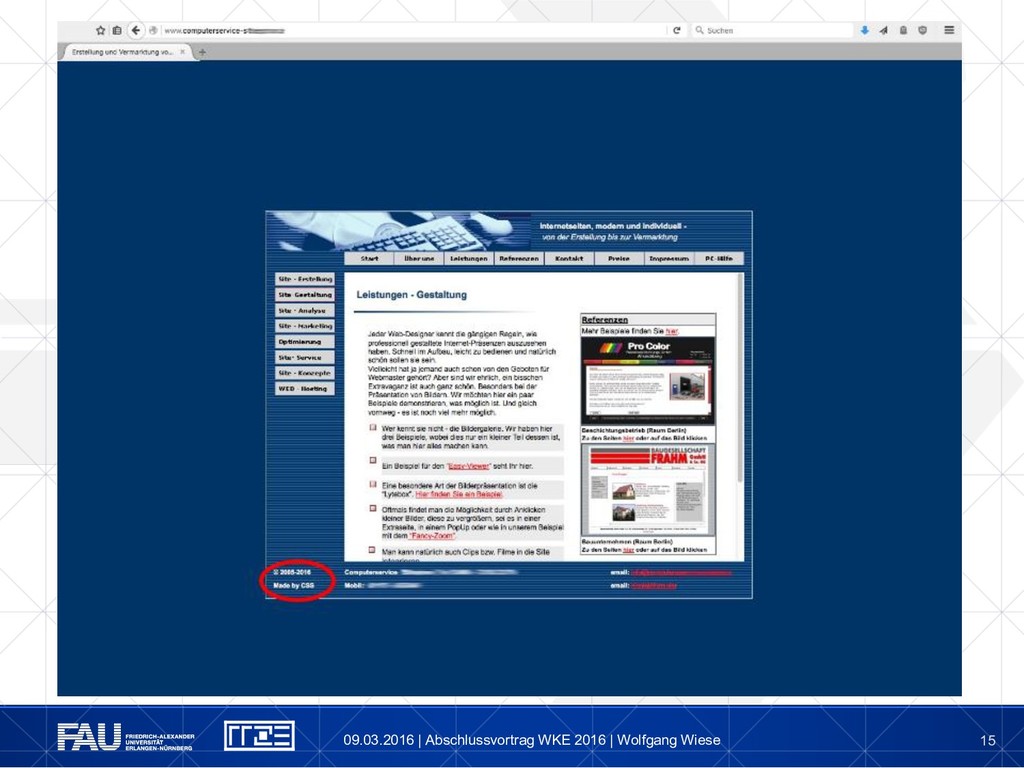Open the Firefox hamburger menu
This screenshot has width=1024, height=768.
coord(949,30)
